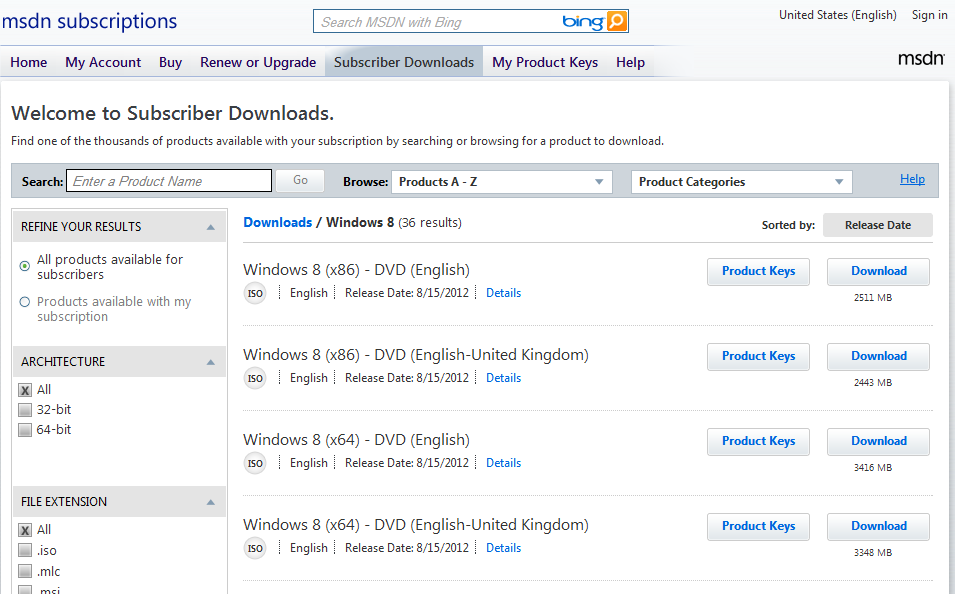The width and height of the screenshot is (955, 594).
Task: Click ISO icon for Windows 8 (x86) DVD (English)
Action: coord(255,294)
